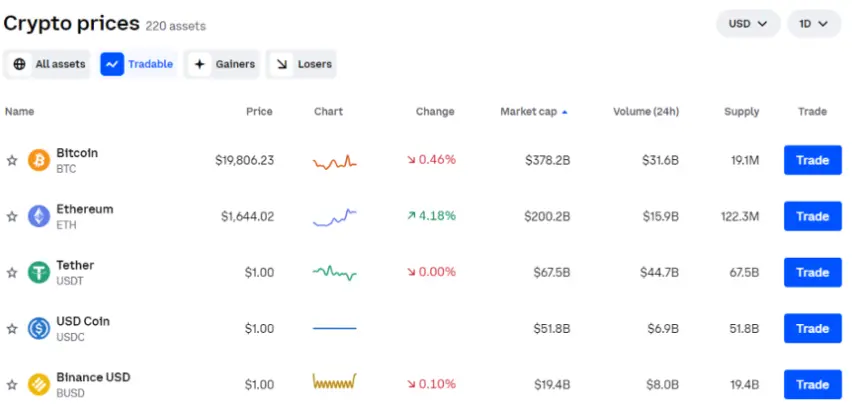The image size is (852, 407).
Task: Click the blue USD Coin logo icon
Action: (39, 329)
